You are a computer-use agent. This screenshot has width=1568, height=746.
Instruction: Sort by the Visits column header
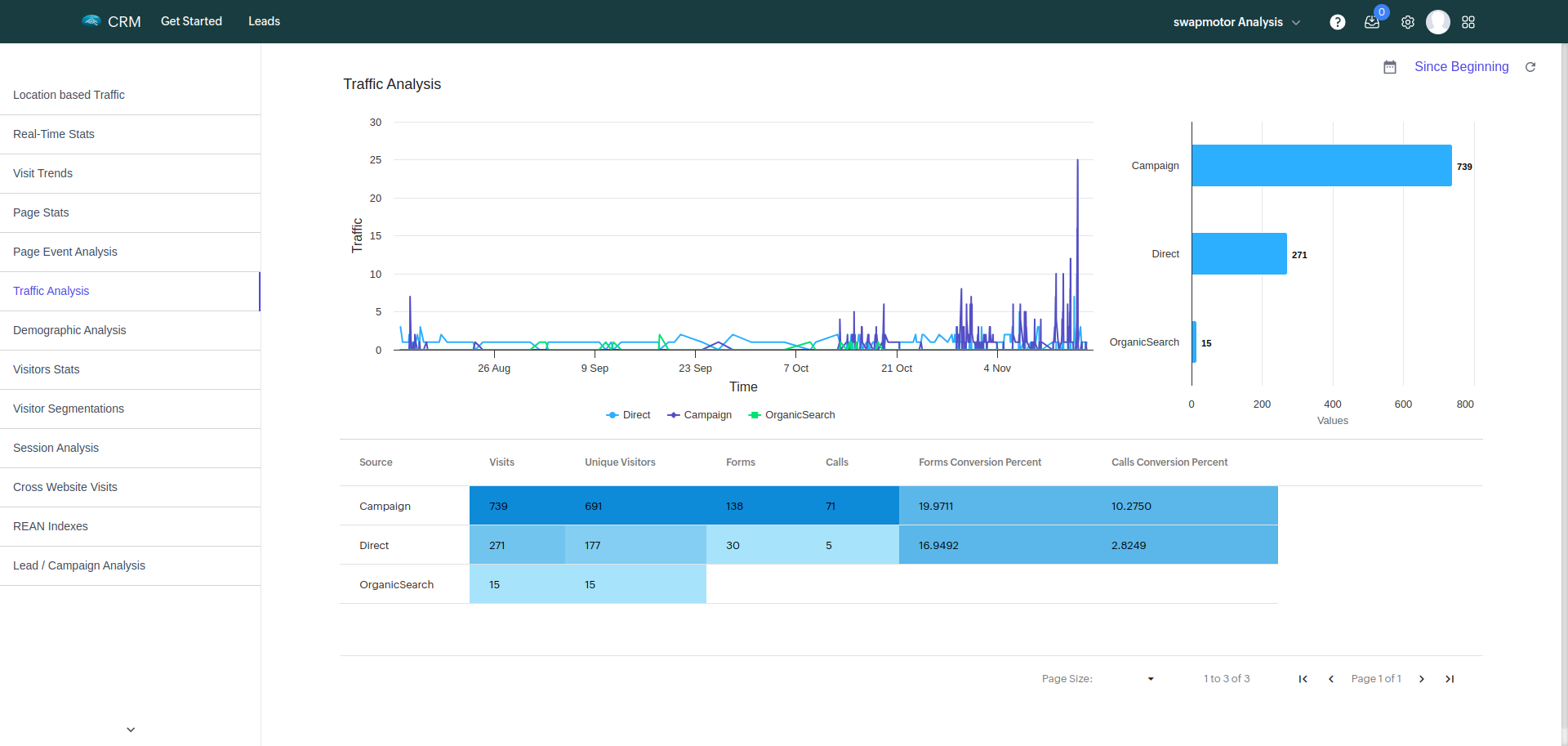coord(501,462)
